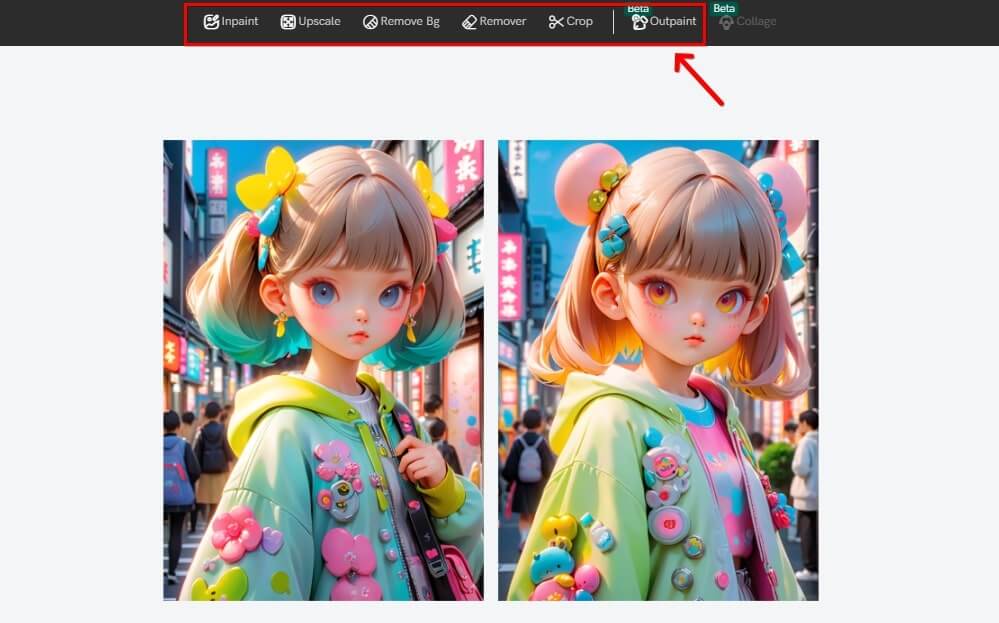Click the vertical divider before Outpaint
Viewport: 999px width, 623px height.
coord(614,22)
